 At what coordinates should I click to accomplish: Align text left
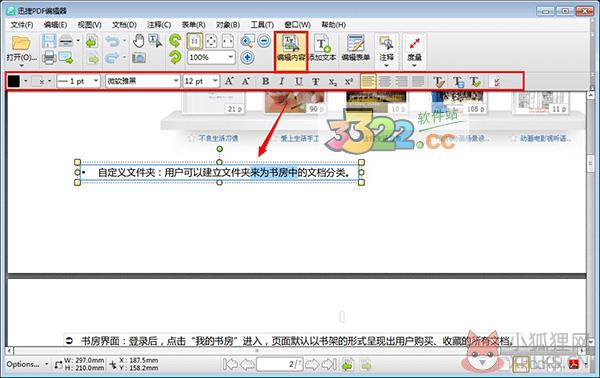tap(368, 81)
